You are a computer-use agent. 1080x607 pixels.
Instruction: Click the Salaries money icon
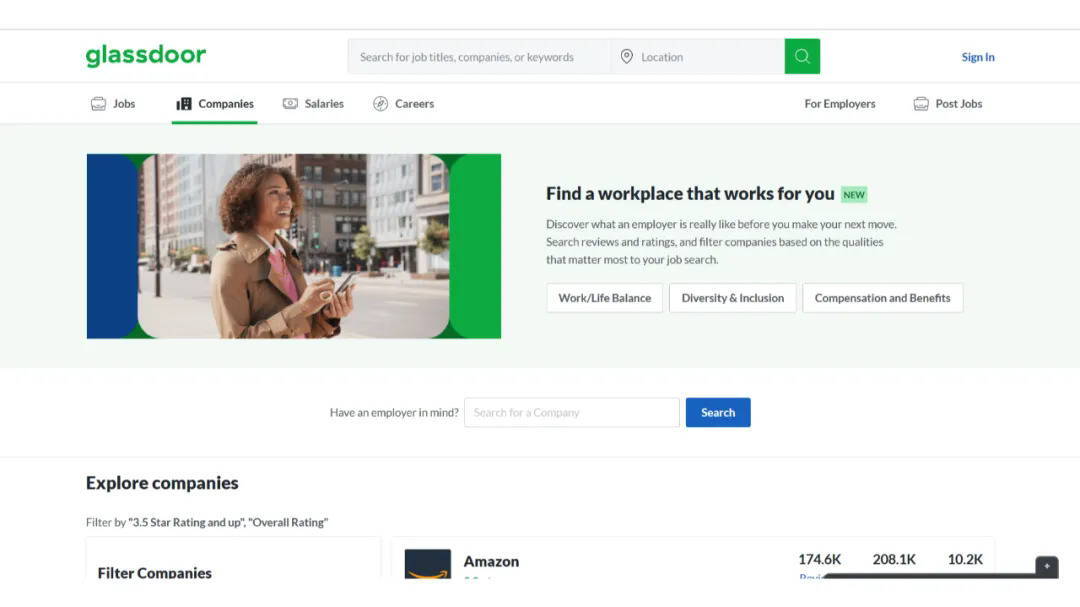click(290, 104)
